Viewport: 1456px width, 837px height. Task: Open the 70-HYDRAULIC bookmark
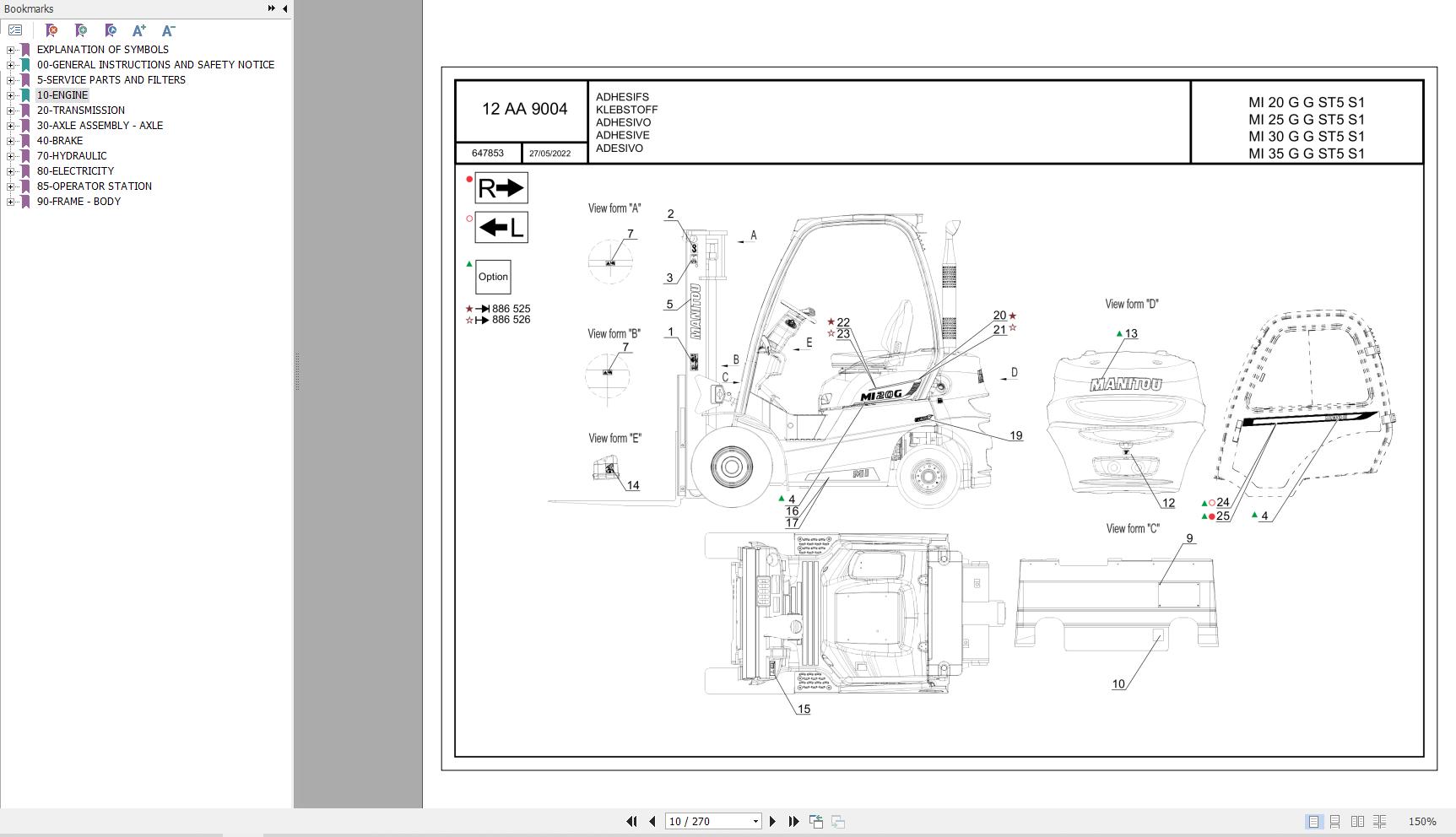72,156
